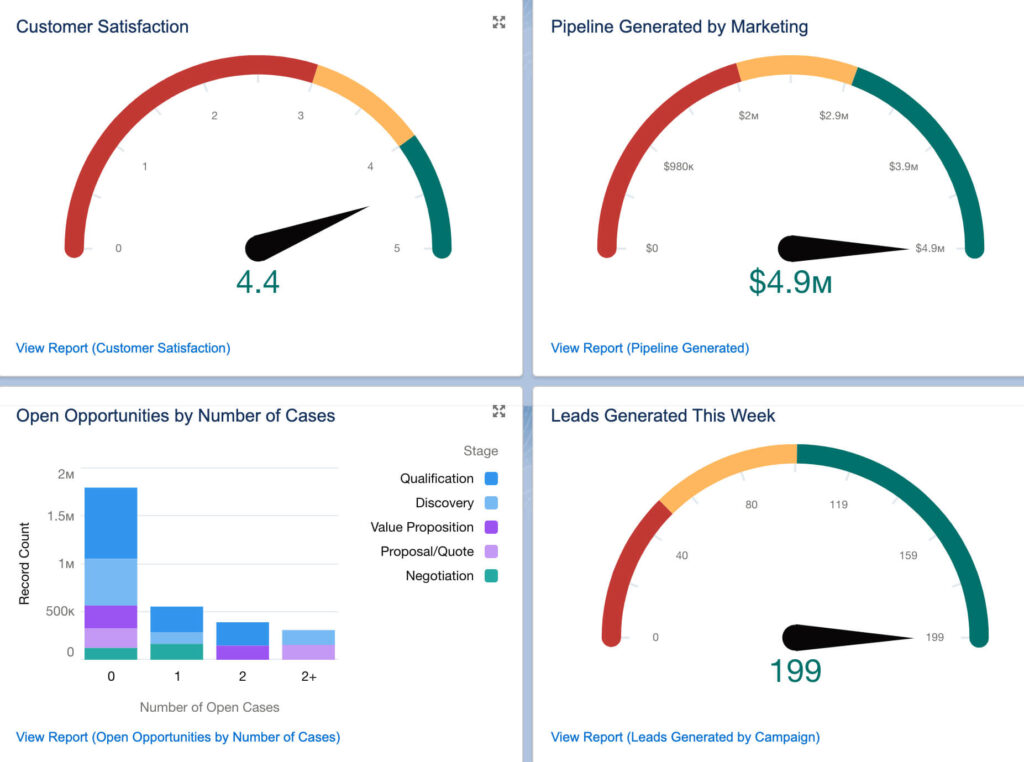Image resolution: width=1024 pixels, height=762 pixels.
Task: Select the Qualification segment of the 0 cases bar
Action: (110, 522)
